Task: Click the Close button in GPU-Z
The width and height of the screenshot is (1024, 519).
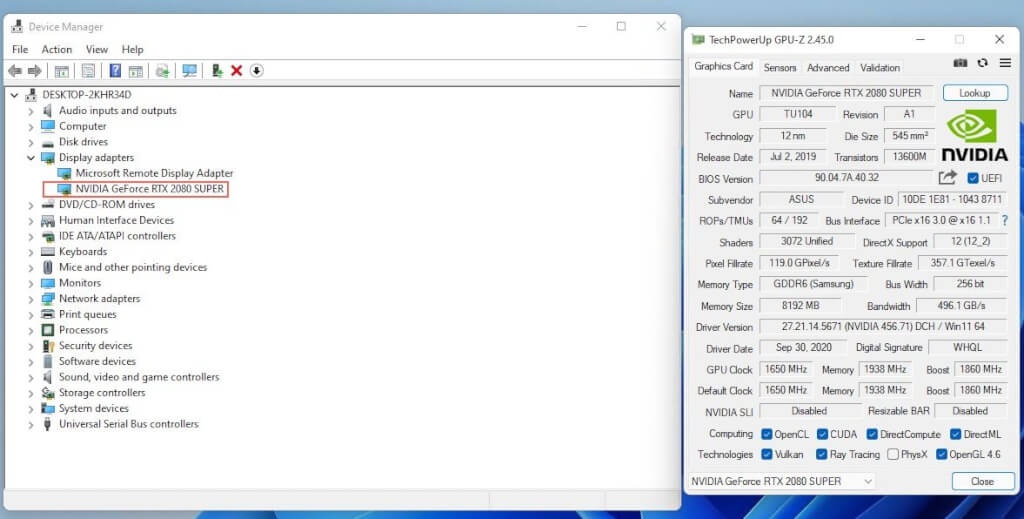Action: click(982, 481)
